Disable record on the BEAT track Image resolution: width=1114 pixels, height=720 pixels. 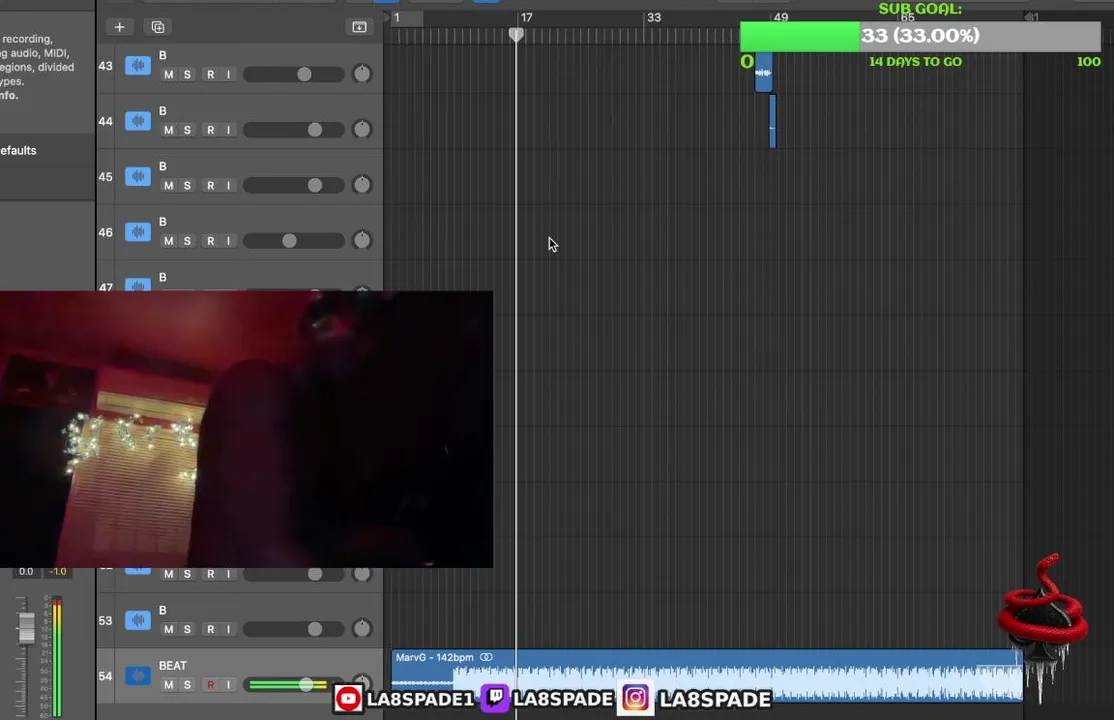click(x=210, y=684)
